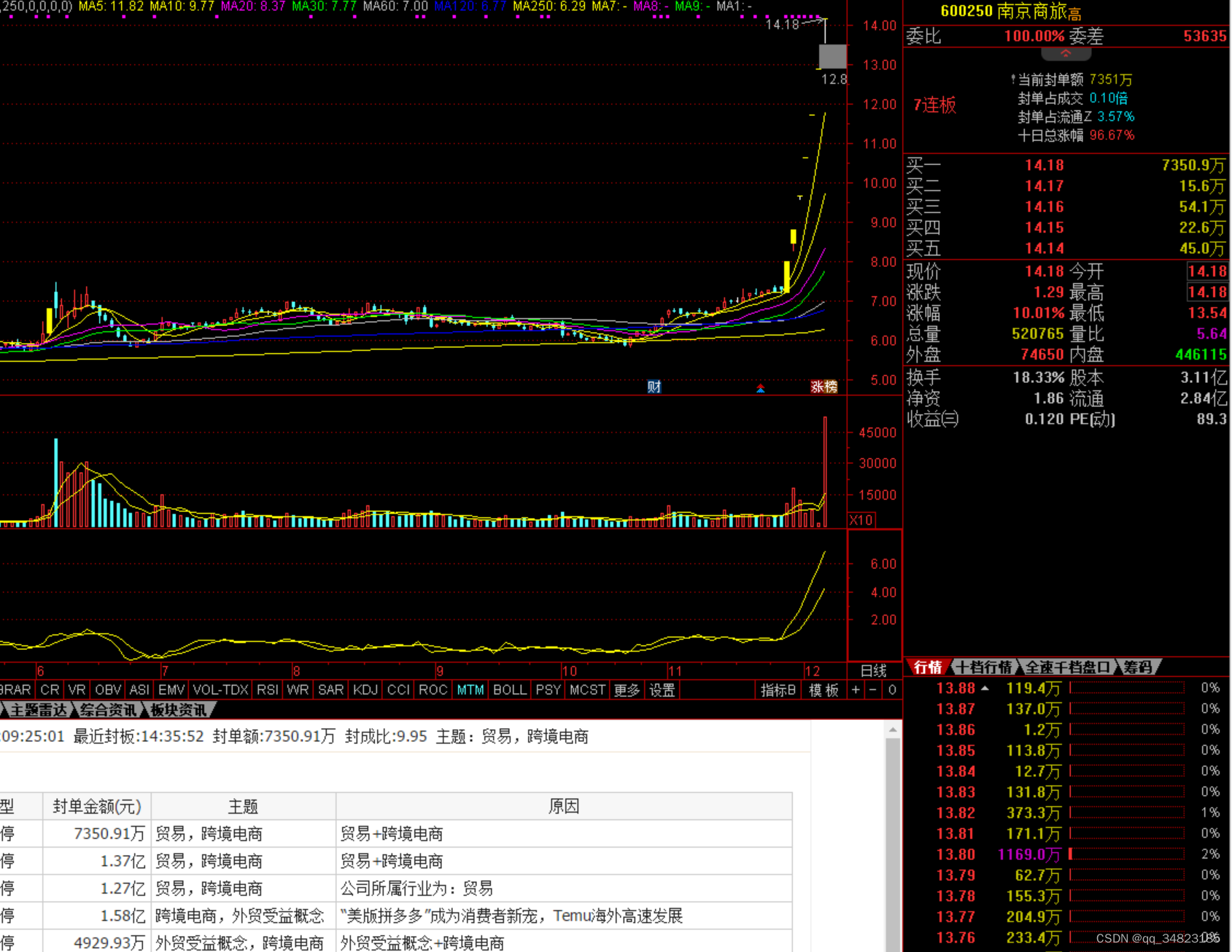Select the WR indicator tab
This screenshot has height=952, width=1232.
(x=298, y=689)
